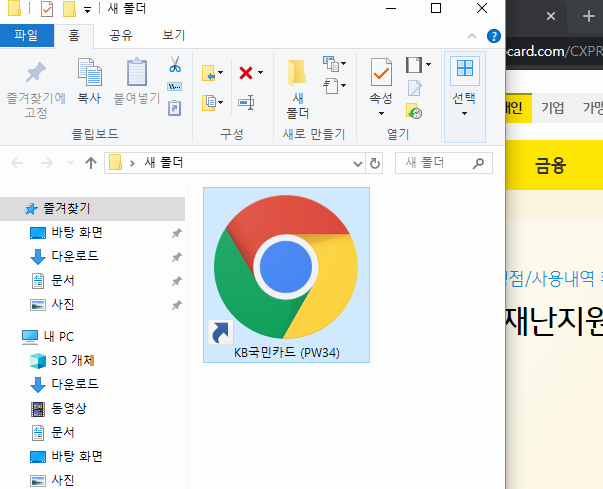This screenshot has width=603, height=489.
Task: Collapse the ribbon with the chevron arrow
Action: (472, 36)
